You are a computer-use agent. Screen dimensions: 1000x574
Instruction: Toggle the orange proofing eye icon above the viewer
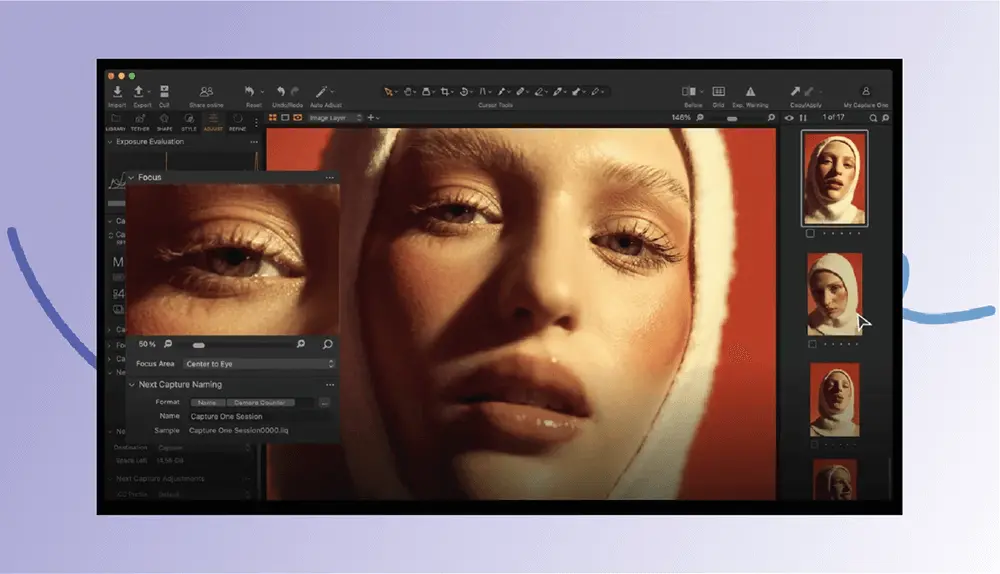[x=298, y=117]
